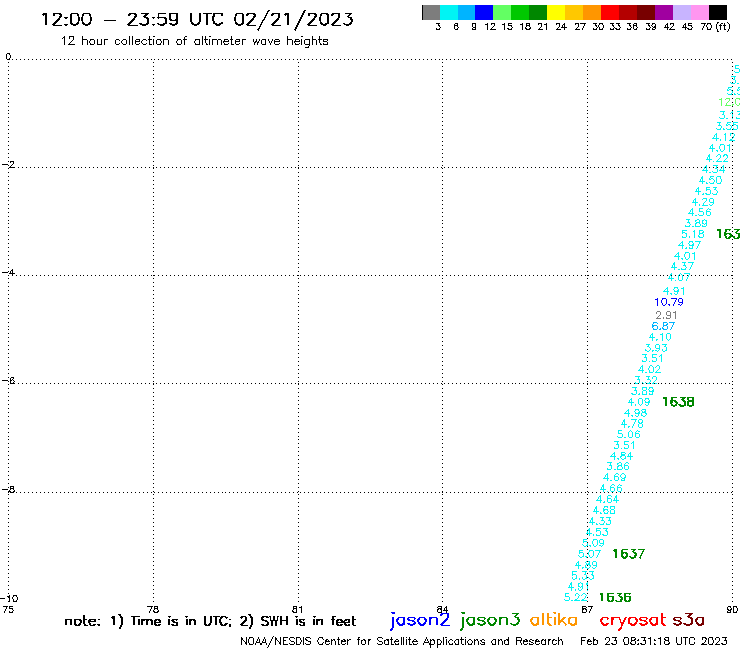Image resolution: width=740 pixels, height=650 pixels.
Task: Click the wave height value 4.84
Action: 622,456
